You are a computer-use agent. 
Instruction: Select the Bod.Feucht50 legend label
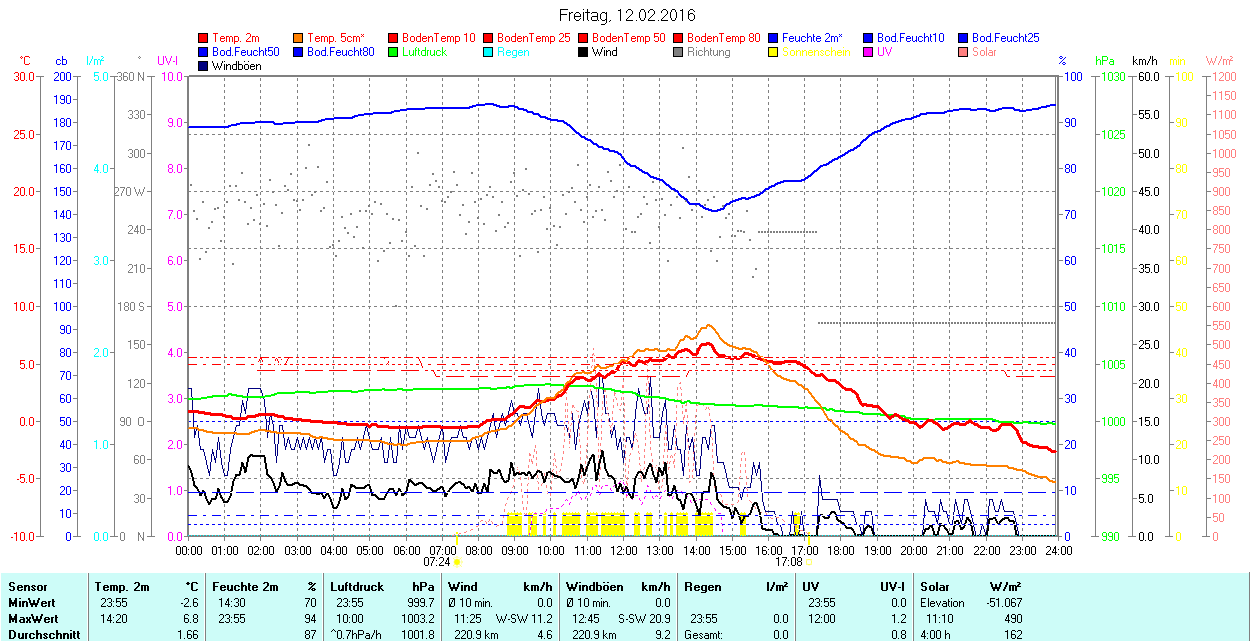(x=245, y=51)
